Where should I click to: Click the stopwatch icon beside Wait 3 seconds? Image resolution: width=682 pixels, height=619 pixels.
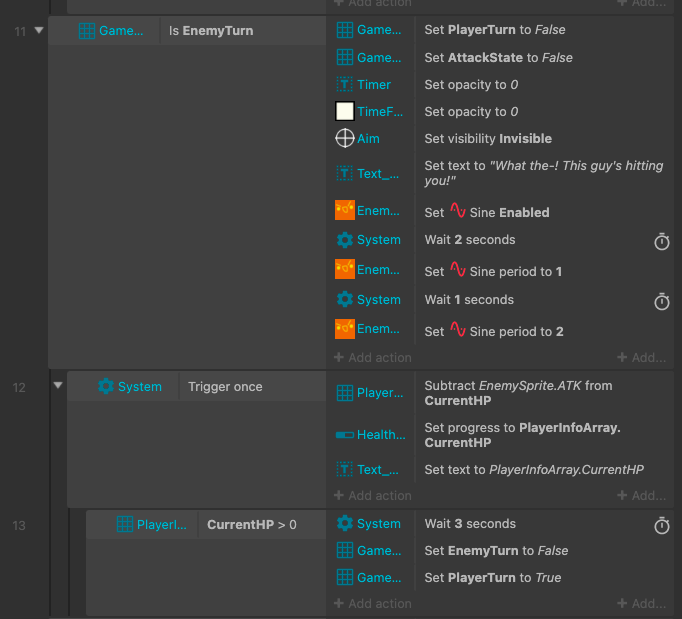(662, 525)
